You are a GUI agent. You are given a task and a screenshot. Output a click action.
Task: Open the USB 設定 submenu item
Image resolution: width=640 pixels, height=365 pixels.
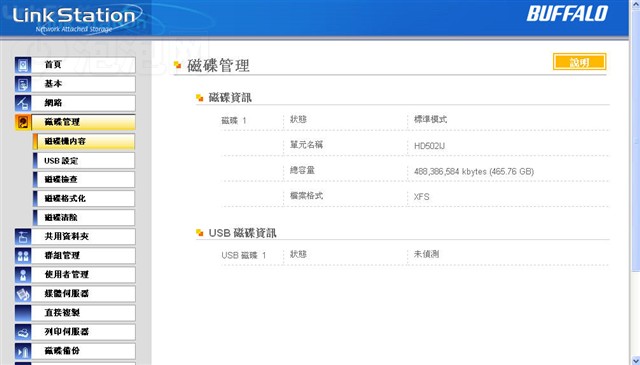point(84,160)
